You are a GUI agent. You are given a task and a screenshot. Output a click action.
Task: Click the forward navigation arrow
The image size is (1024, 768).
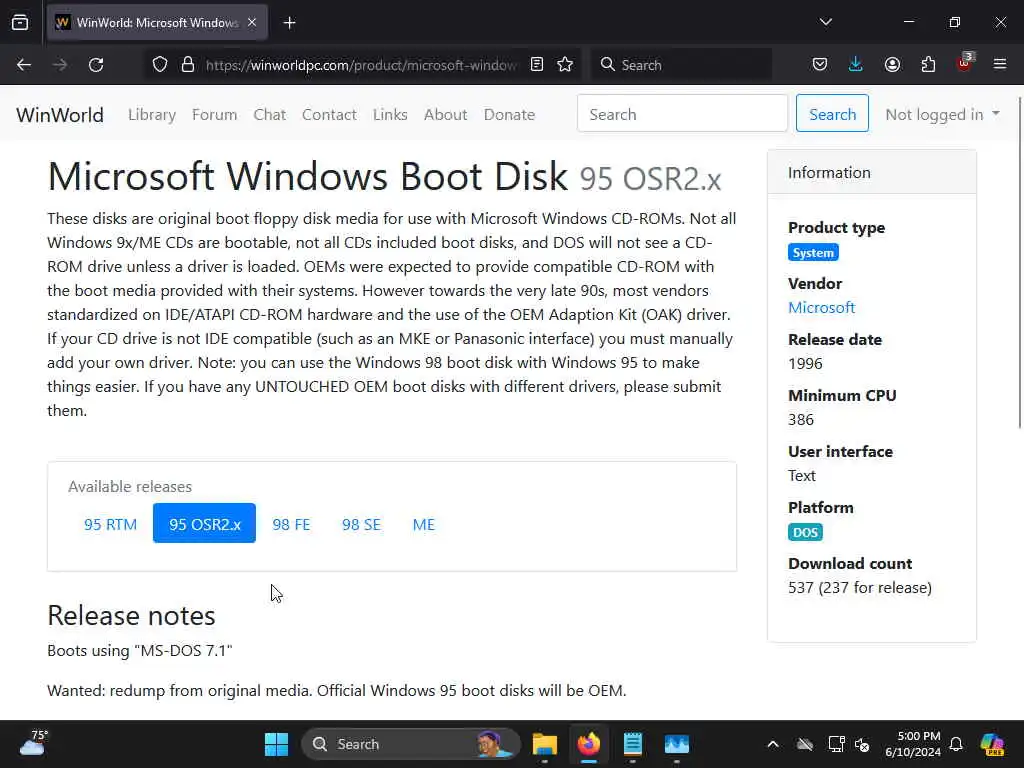tap(60, 65)
